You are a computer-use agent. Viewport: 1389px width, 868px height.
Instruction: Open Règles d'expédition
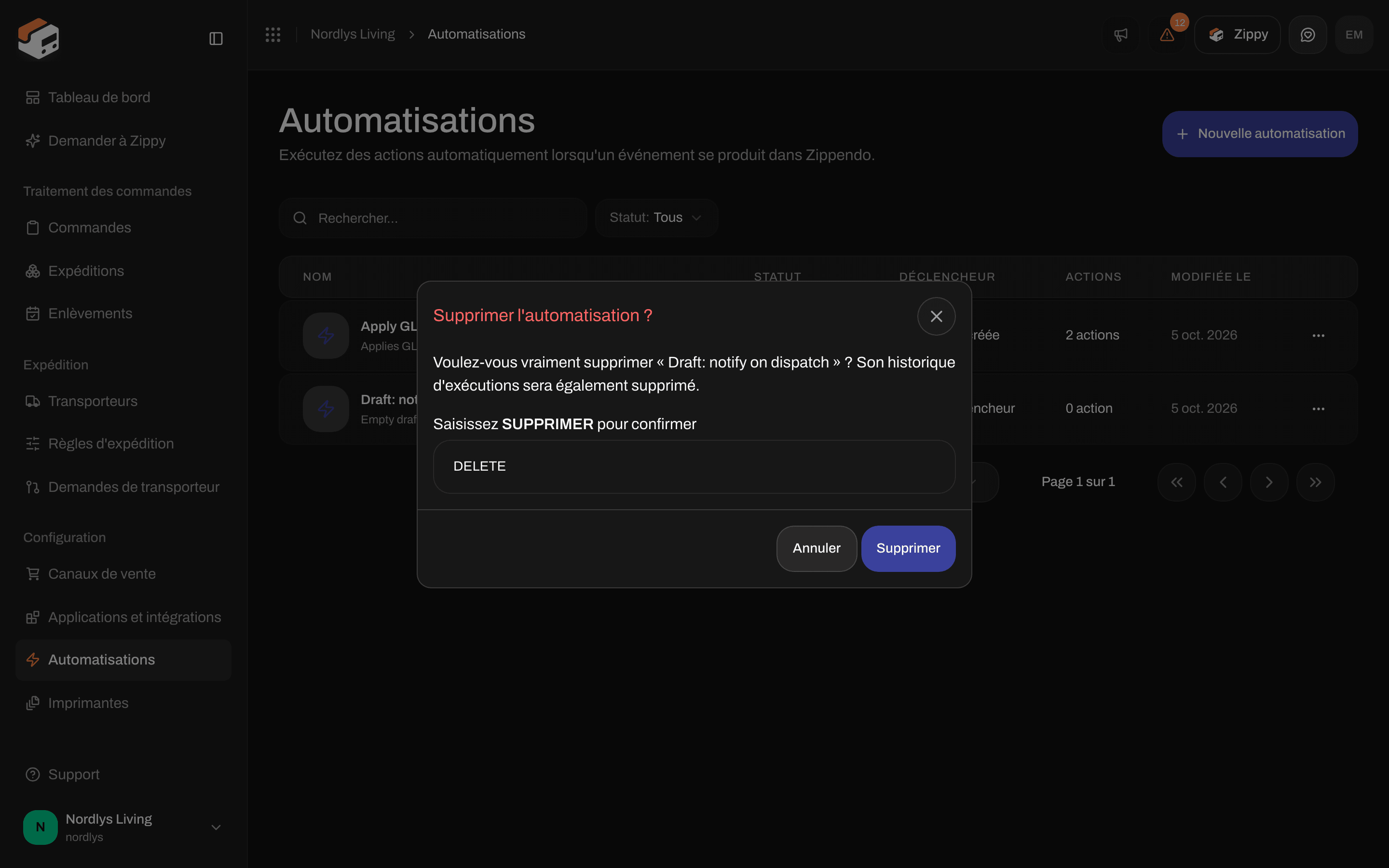(x=123, y=444)
